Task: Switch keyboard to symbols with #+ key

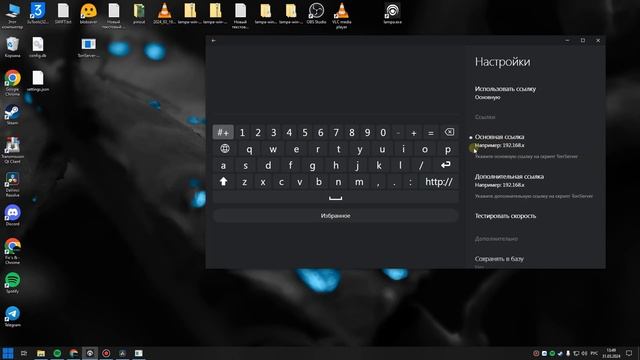Action: click(x=223, y=132)
